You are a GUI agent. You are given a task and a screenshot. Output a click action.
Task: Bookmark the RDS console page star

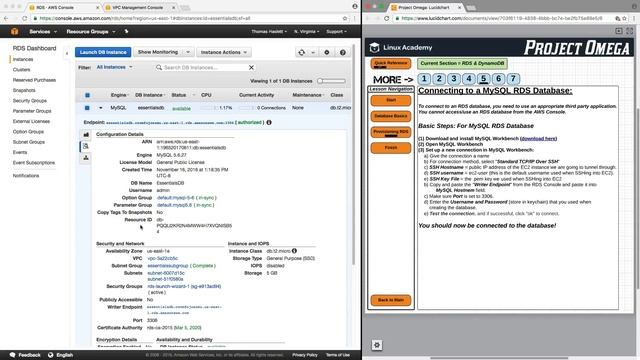[345, 18]
